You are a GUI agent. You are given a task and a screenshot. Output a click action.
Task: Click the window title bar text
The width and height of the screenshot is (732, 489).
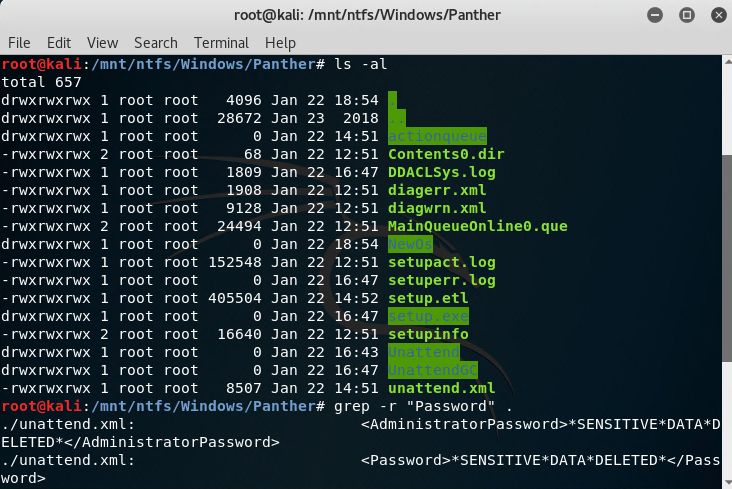tap(365, 15)
